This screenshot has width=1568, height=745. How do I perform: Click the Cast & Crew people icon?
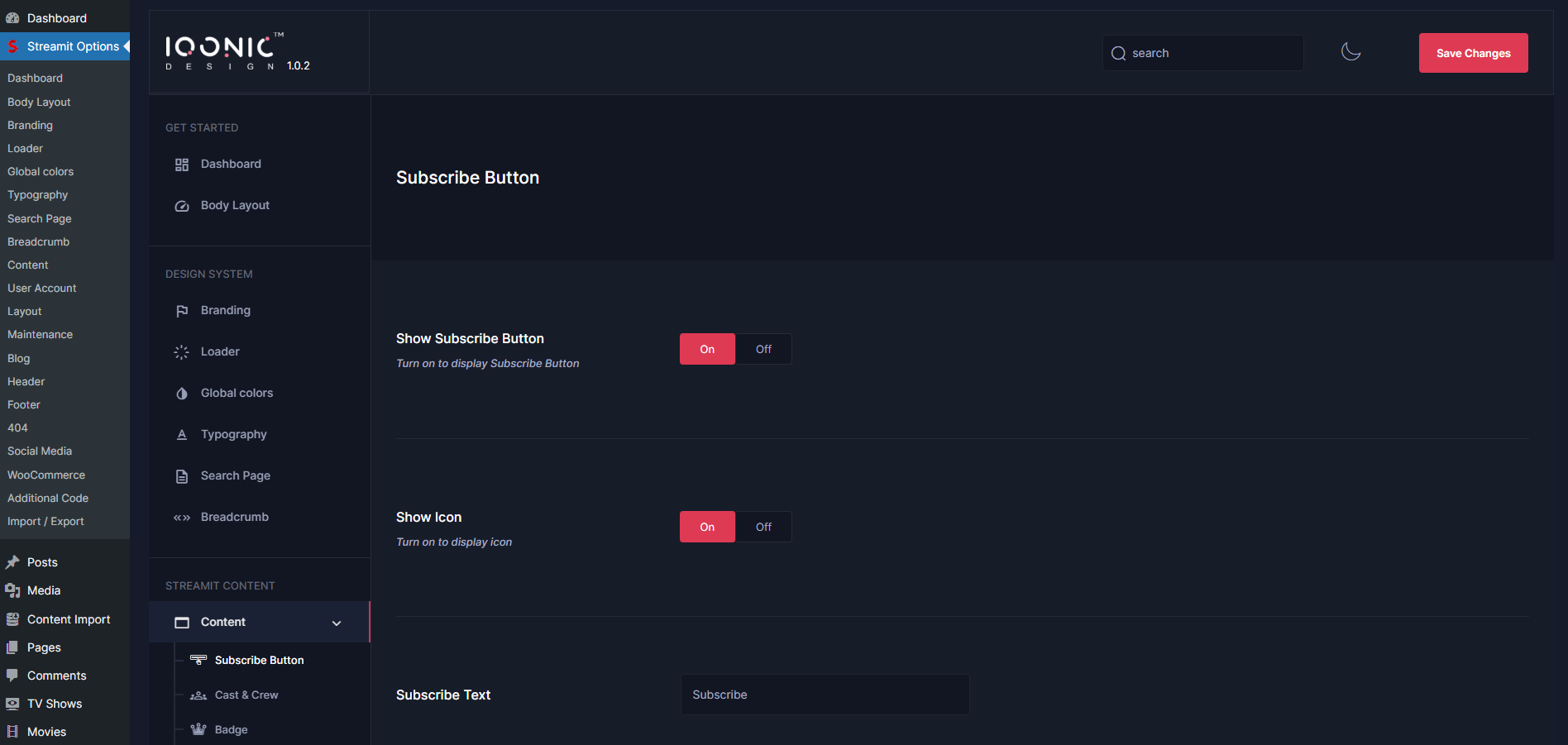coord(198,695)
